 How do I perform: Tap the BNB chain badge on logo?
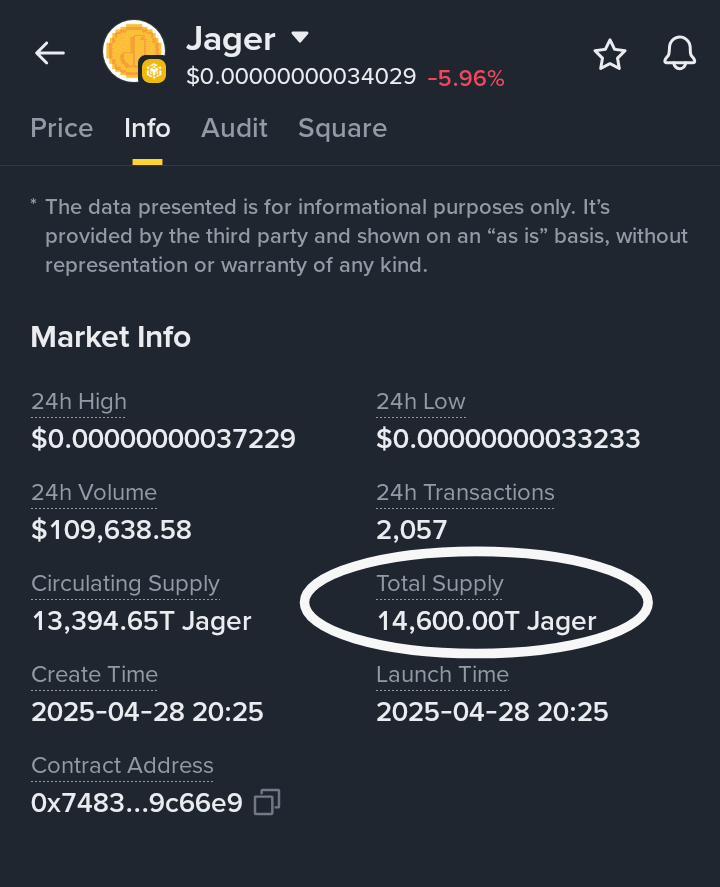[x=154, y=71]
